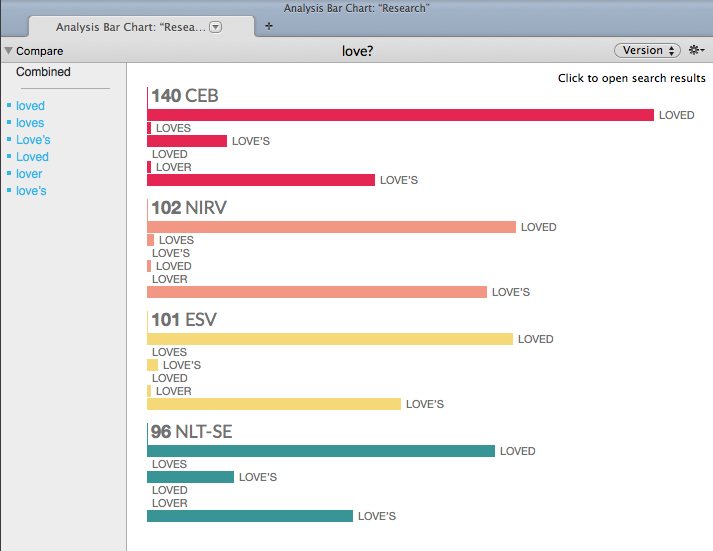
Task: Click the CEB LOVED red bar
Action: coord(400,115)
